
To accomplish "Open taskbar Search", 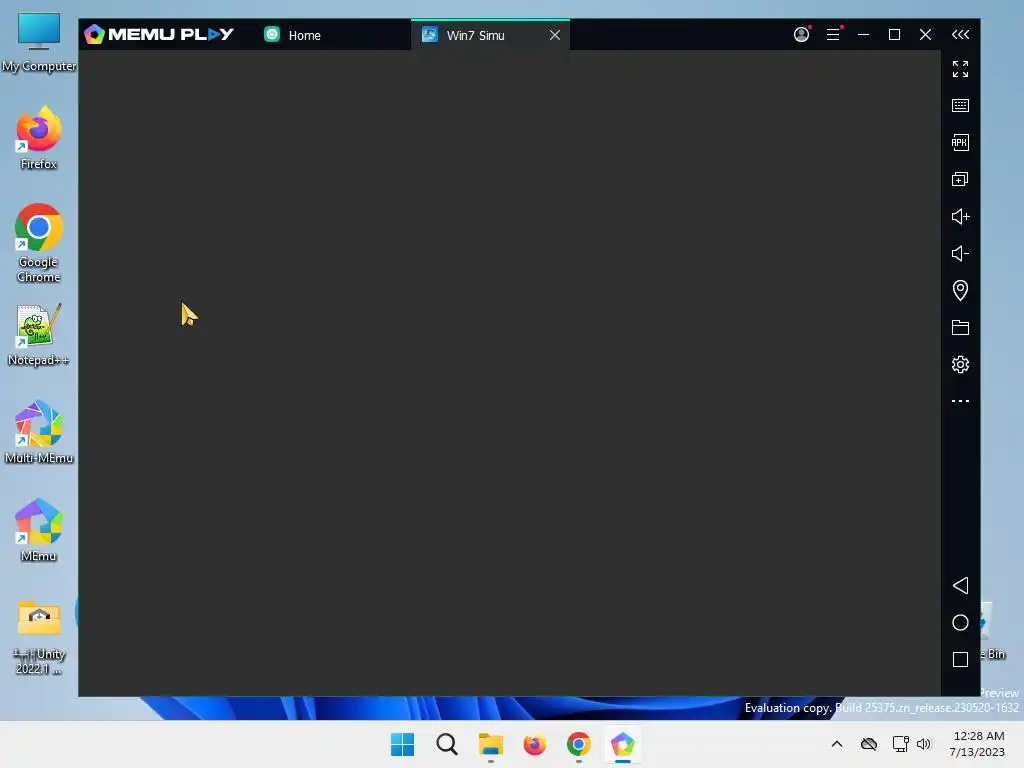I will [447, 744].
